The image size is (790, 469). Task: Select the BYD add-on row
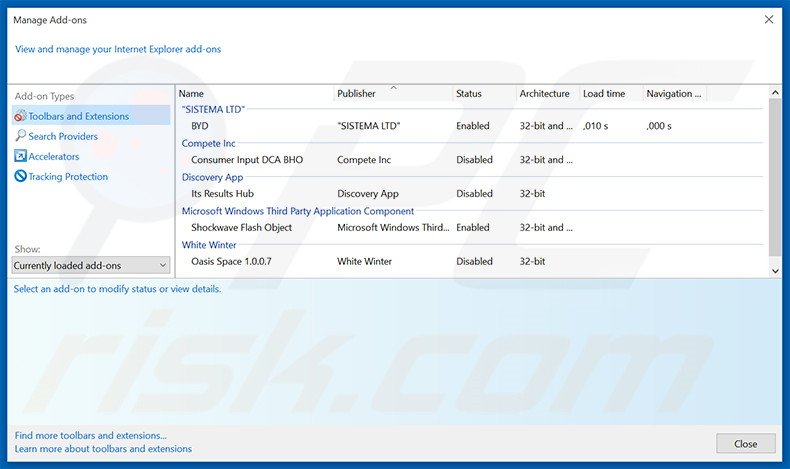471,126
